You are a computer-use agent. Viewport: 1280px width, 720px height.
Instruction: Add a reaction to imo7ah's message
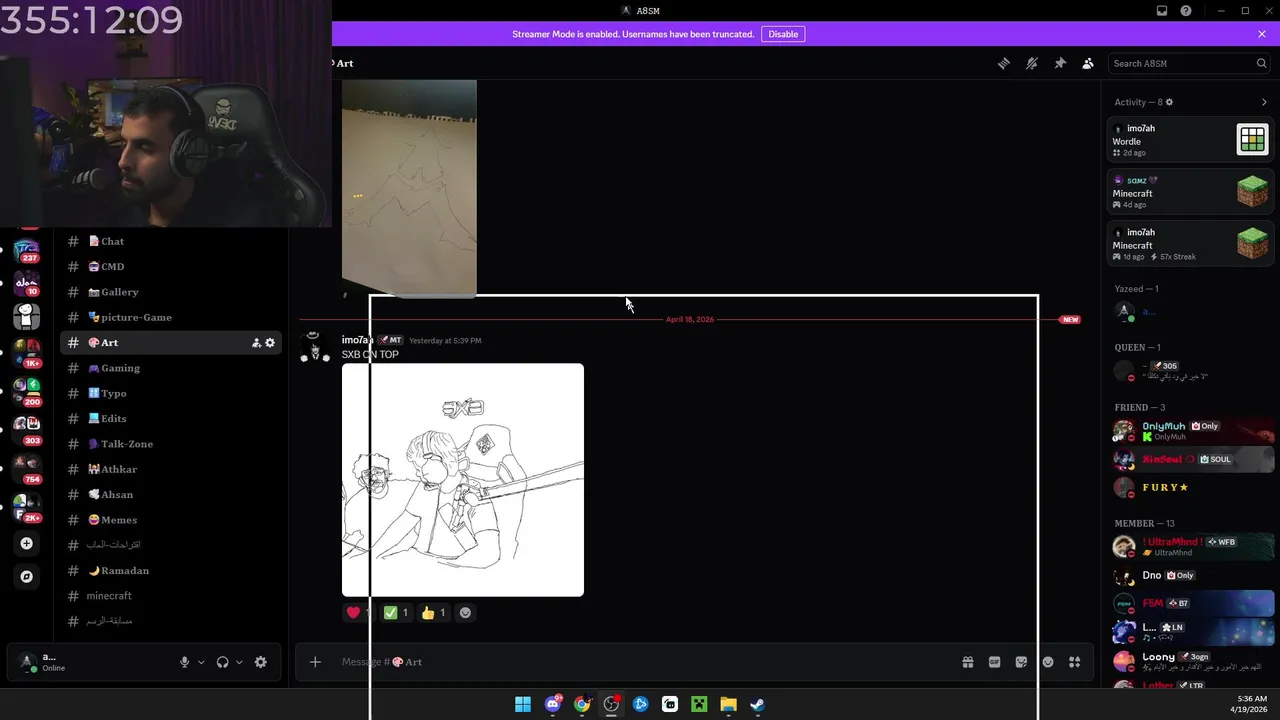coord(465,613)
